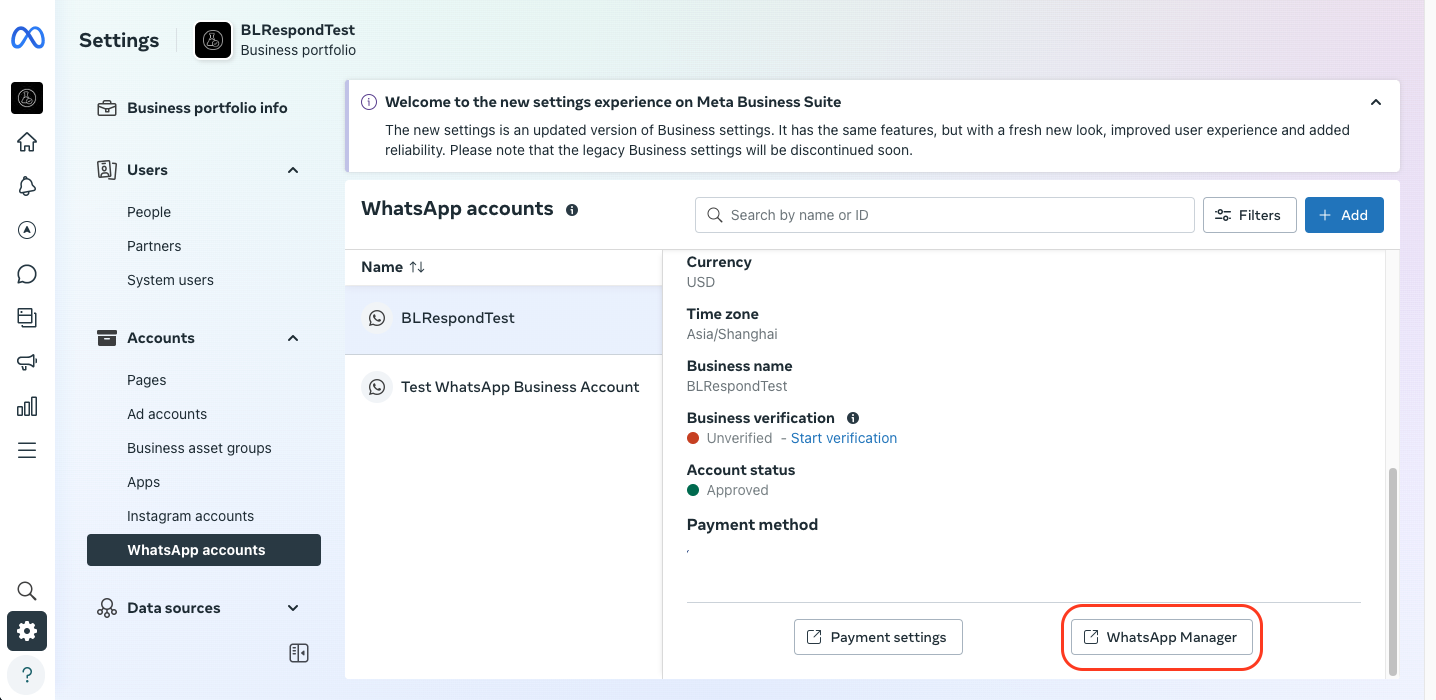Open the Instagram accounts menu item
The width and height of the screenshot is (1436, 700).
(x=190, y=516)
